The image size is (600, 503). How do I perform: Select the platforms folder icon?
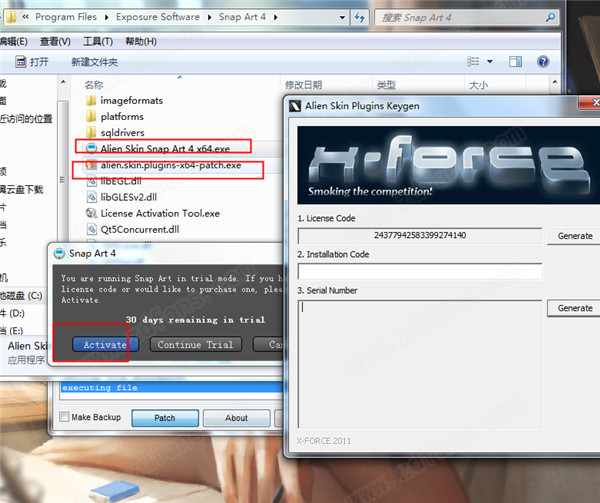[91, 117]
